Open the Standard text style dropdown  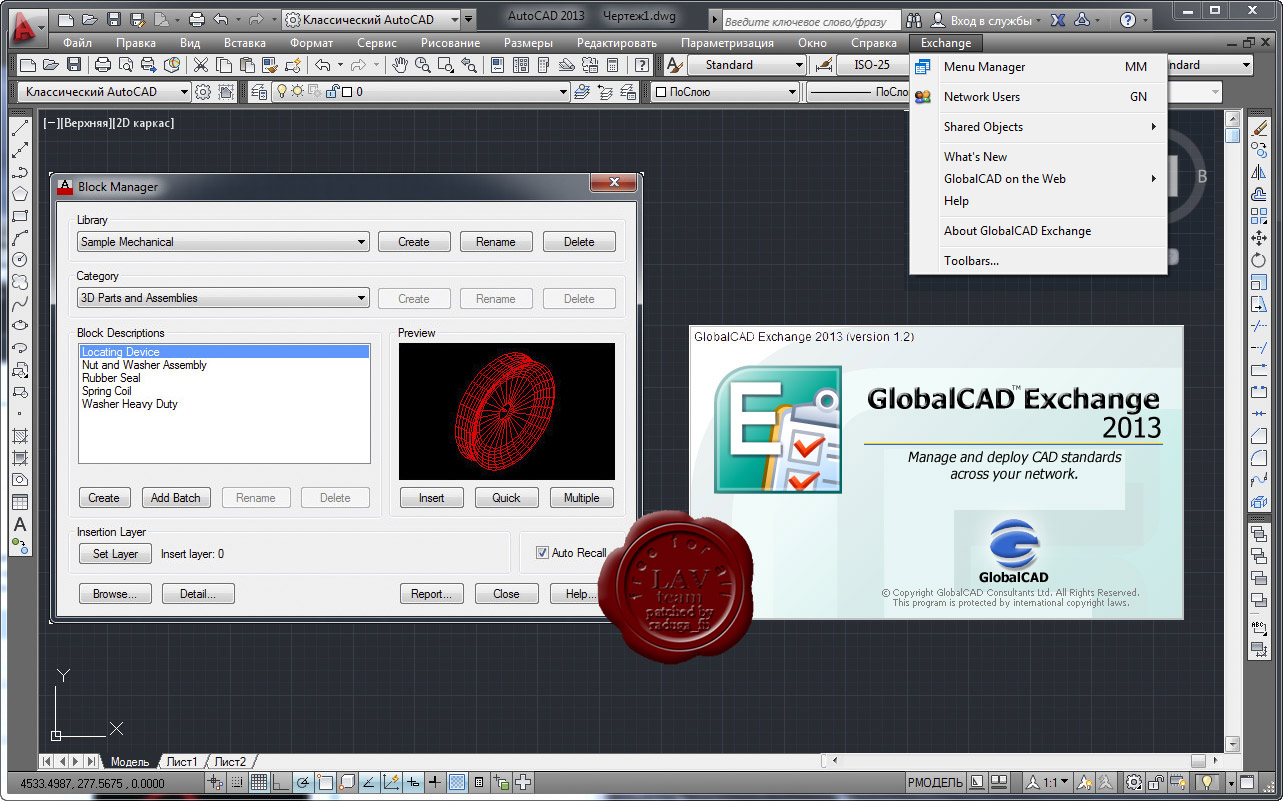click(746, 65)
